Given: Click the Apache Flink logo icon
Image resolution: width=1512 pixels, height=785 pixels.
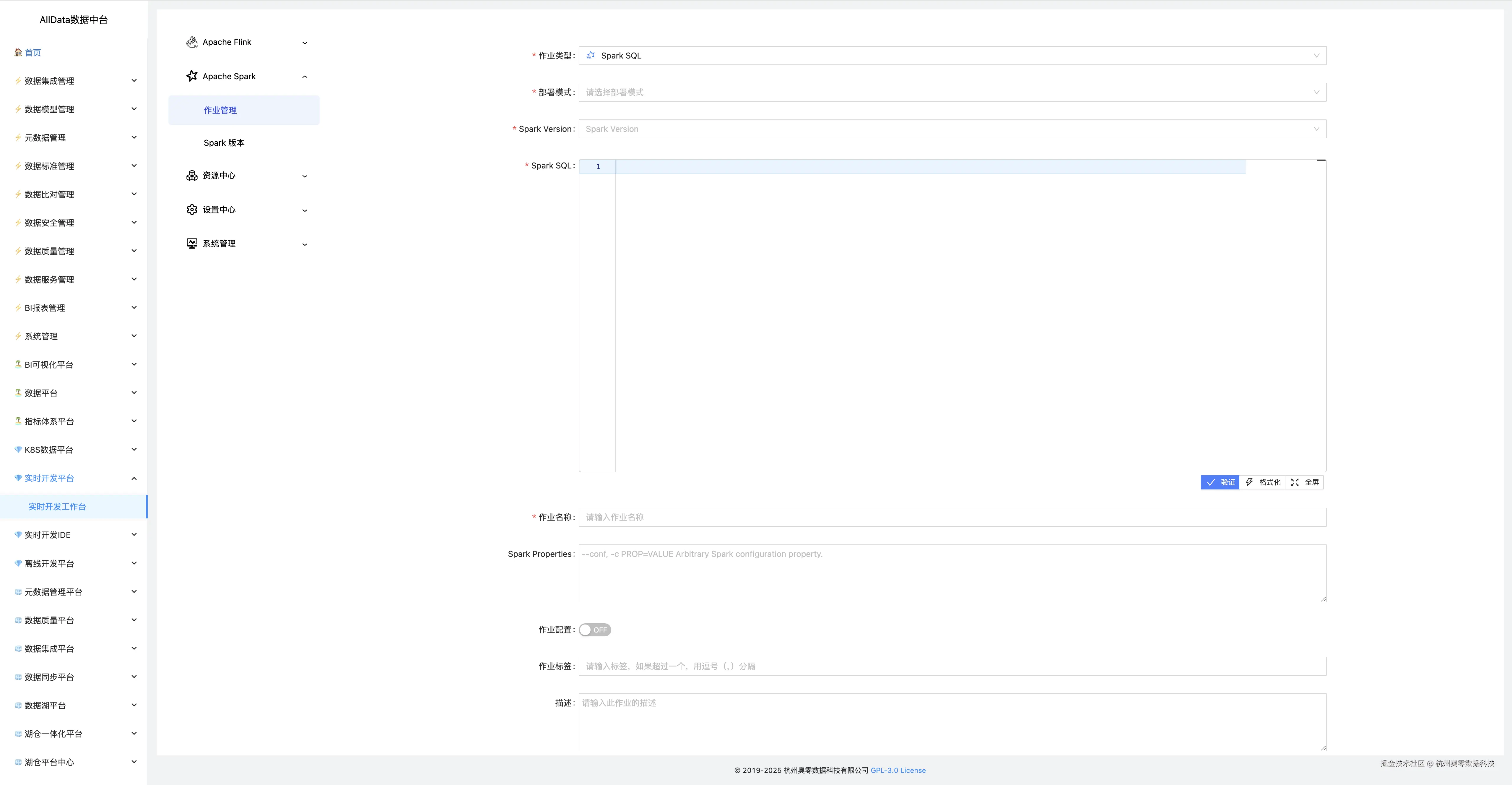Looking at the screenshot, I should click(x=191, y=42).
